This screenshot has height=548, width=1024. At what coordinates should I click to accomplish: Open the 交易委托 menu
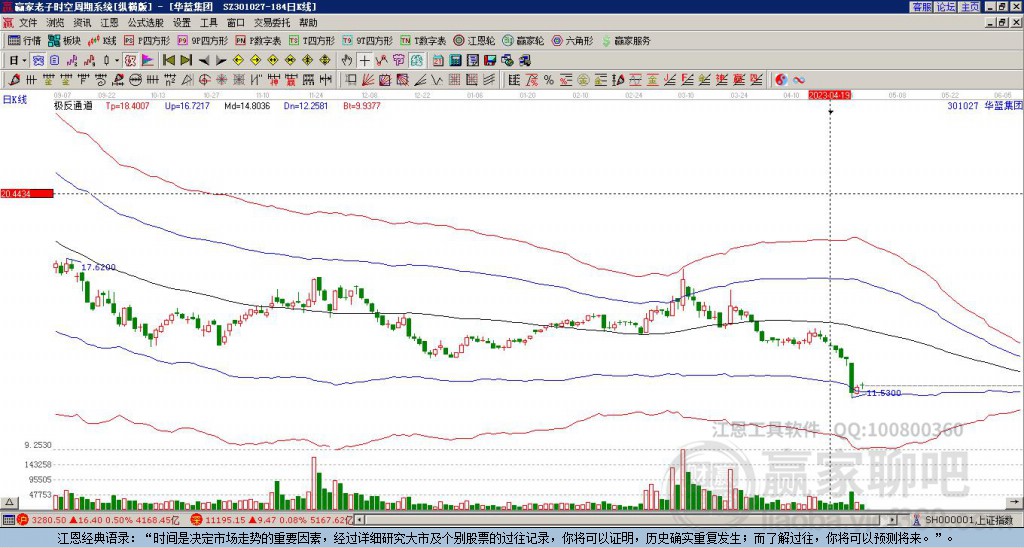[x=272, y=23]
